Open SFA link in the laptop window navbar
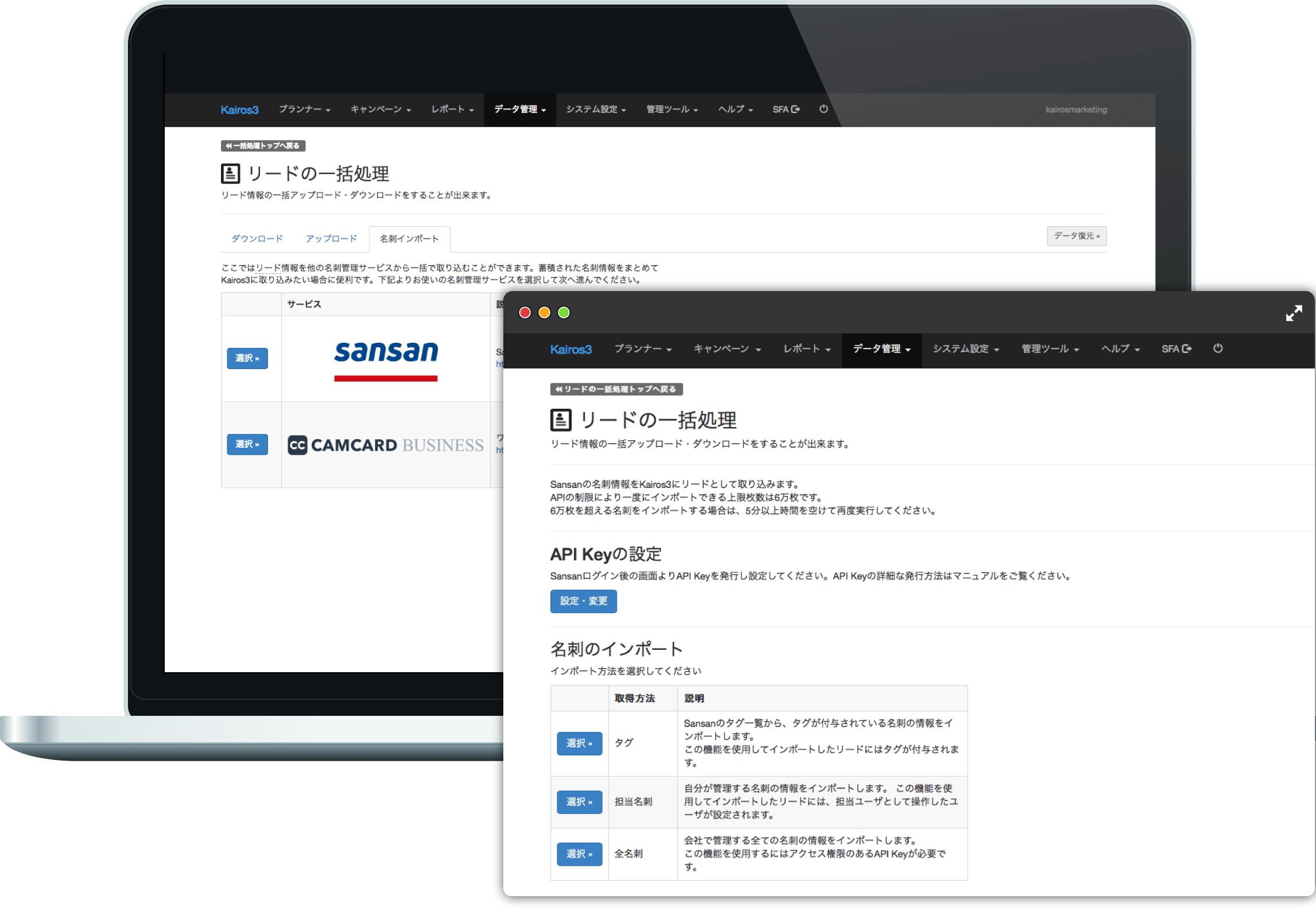1316x911 pixels. (x=786, y=109)
